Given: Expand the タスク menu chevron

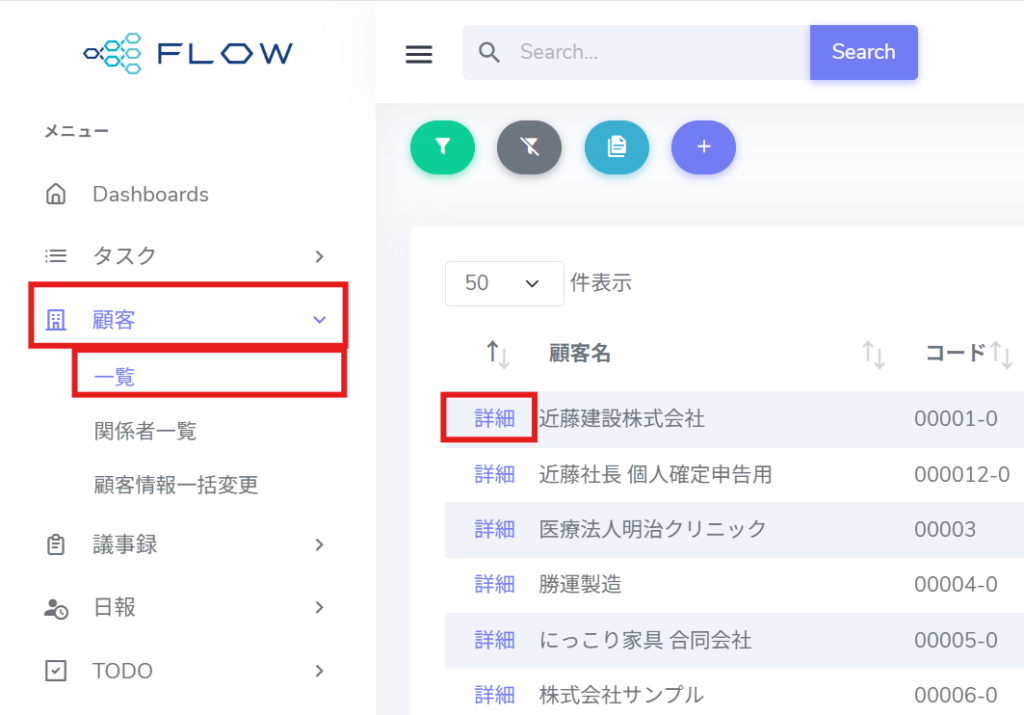Looking at the screenshot, I should [x=319, y=256].
